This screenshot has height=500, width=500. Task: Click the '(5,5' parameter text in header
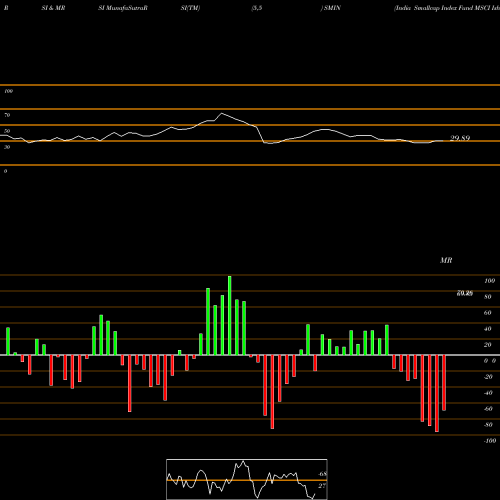[x=257, y=8]
